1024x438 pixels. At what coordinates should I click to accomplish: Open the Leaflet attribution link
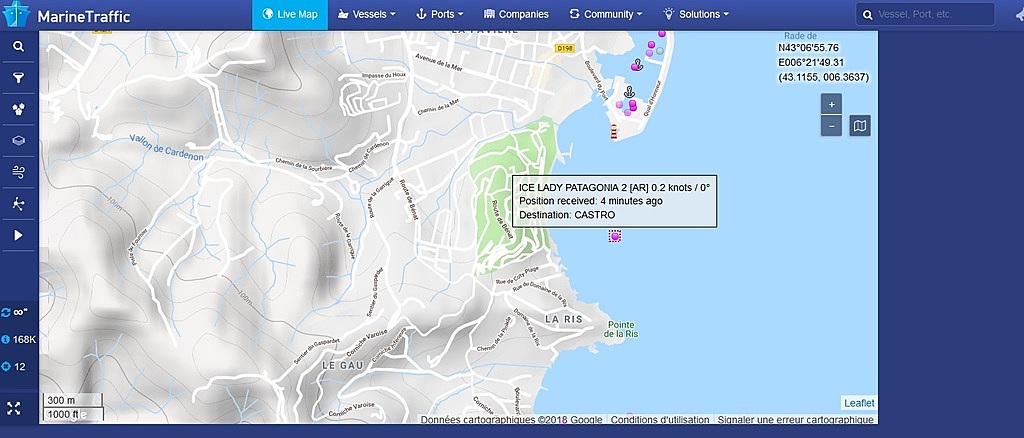[x=859, y=403]
